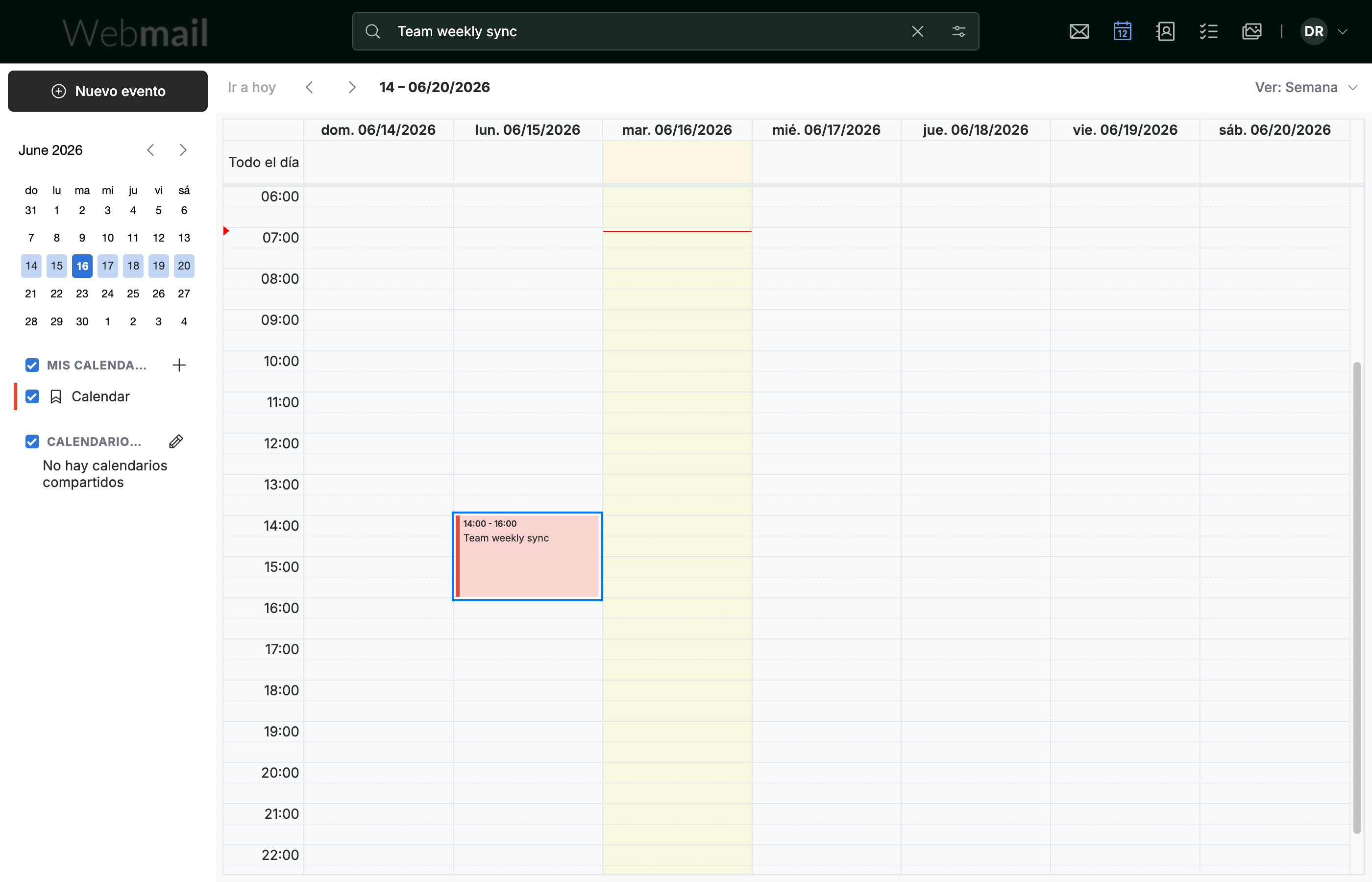Show next month in mini calendar
This screenshot has width=1372, height=882.
click(x=183, y=150)
